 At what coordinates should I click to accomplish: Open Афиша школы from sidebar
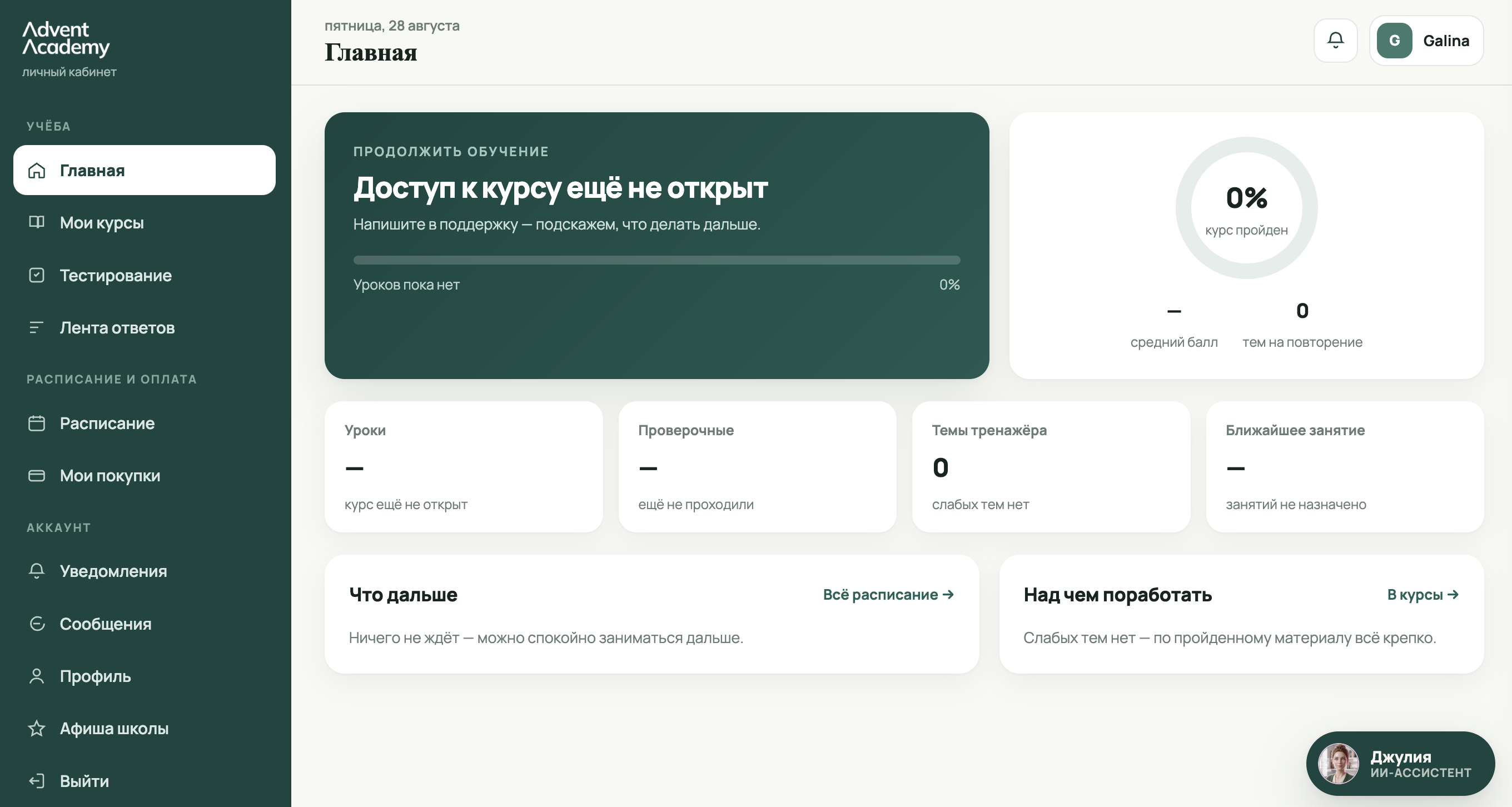(145, 728)
